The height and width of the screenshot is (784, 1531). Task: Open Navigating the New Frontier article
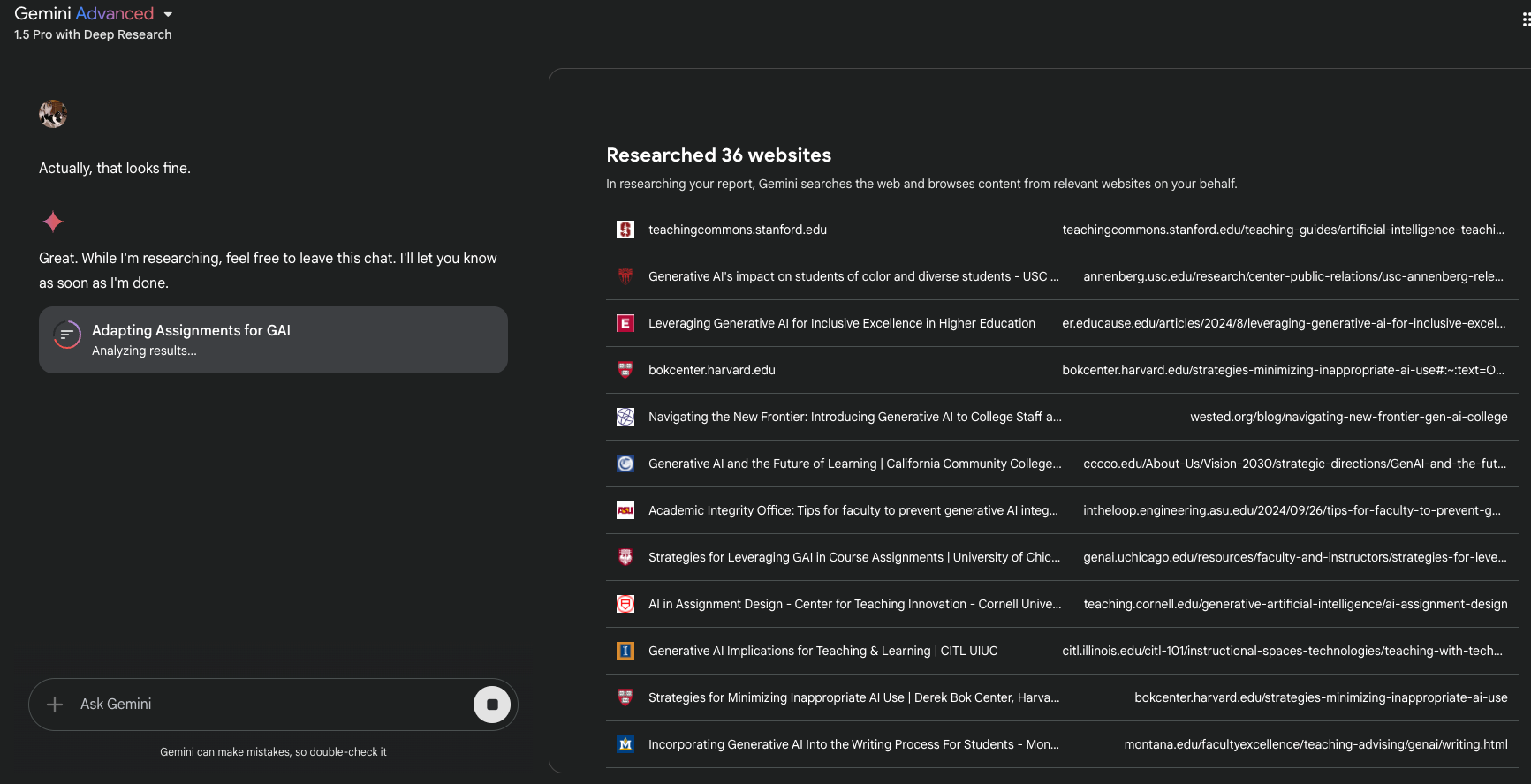pyautogui.click(x=855, y=417)
